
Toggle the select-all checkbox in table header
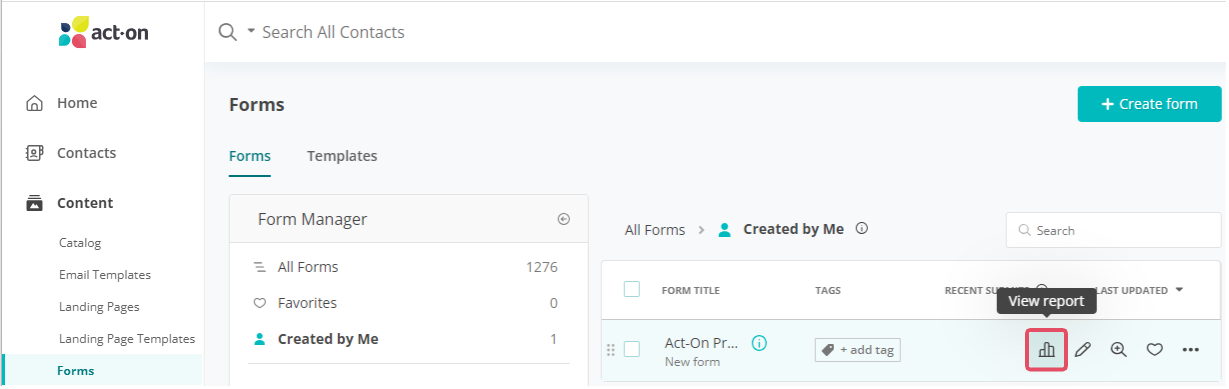[631, 289]
